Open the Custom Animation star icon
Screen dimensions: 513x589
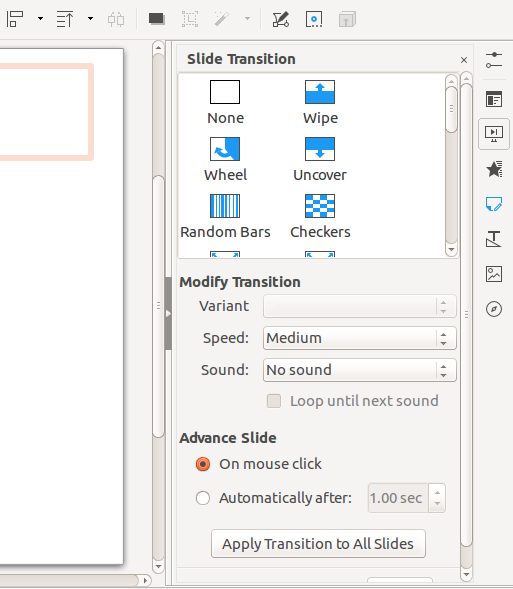point(493,169)
